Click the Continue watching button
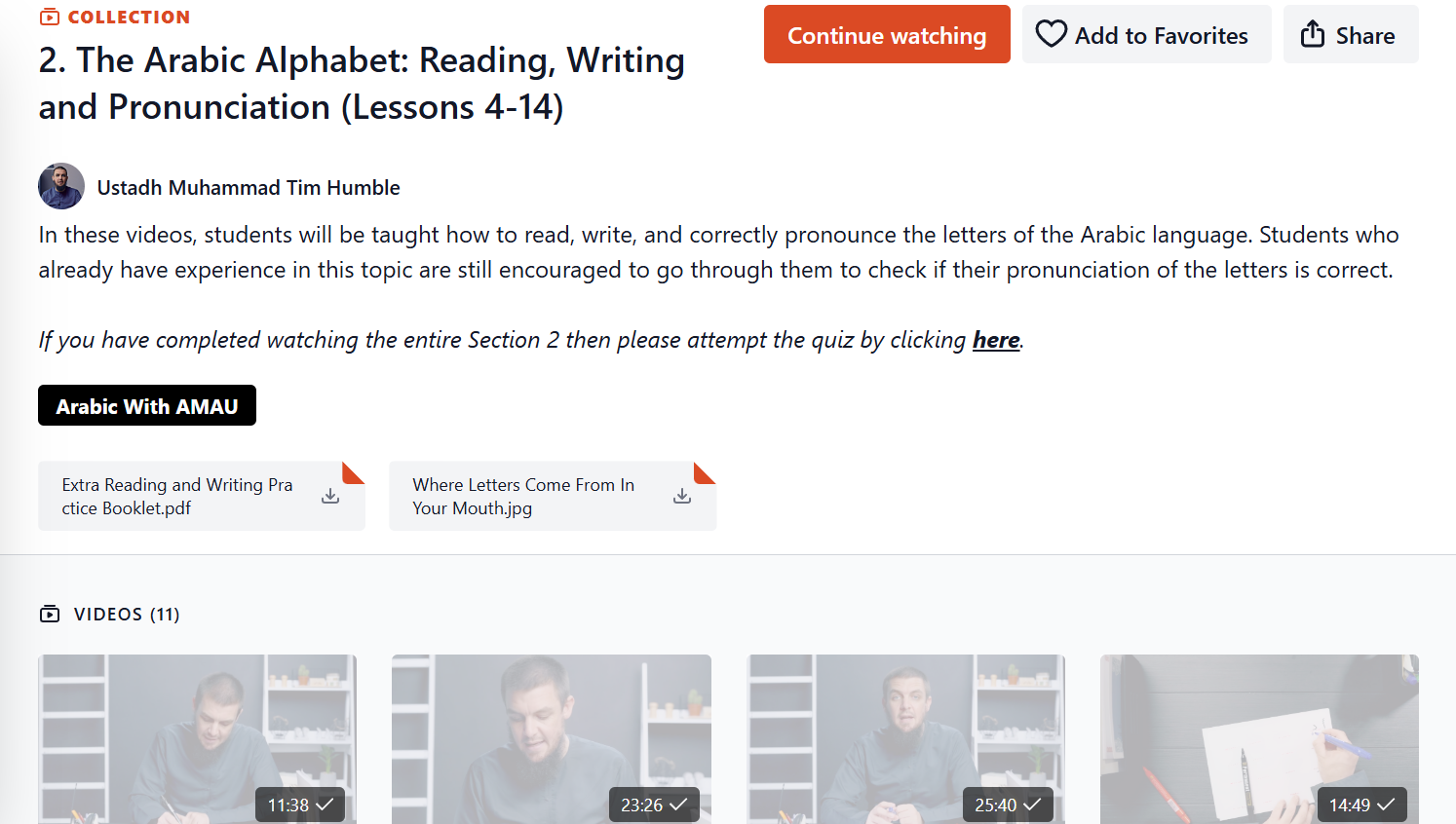Viewport: 1456px width, 824px height. click(x=886, y=35)
